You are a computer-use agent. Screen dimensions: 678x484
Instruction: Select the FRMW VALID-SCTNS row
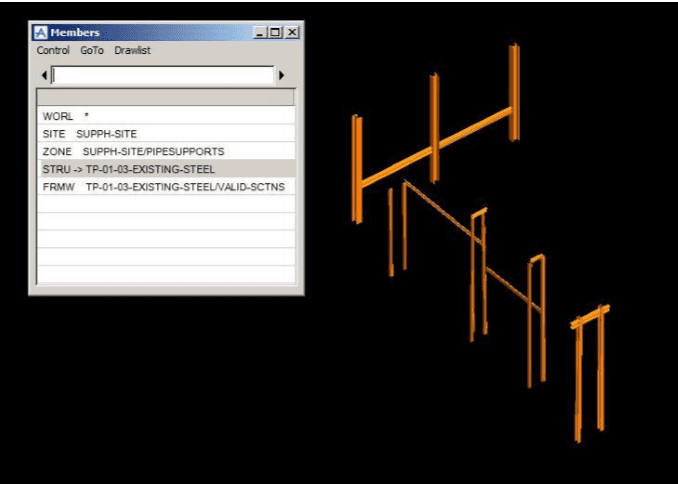166,187
